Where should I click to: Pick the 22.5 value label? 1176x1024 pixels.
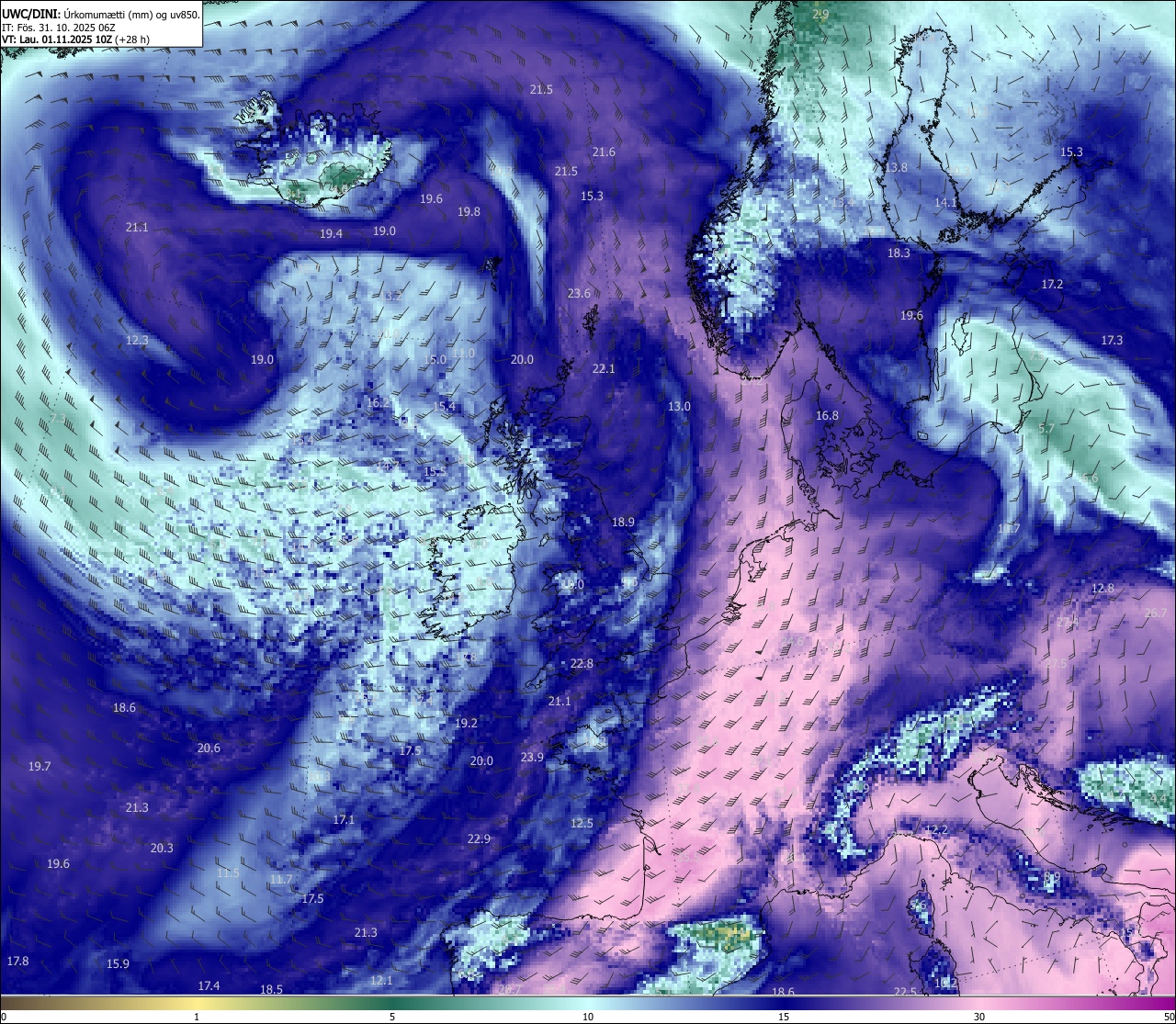pos(905,992)
